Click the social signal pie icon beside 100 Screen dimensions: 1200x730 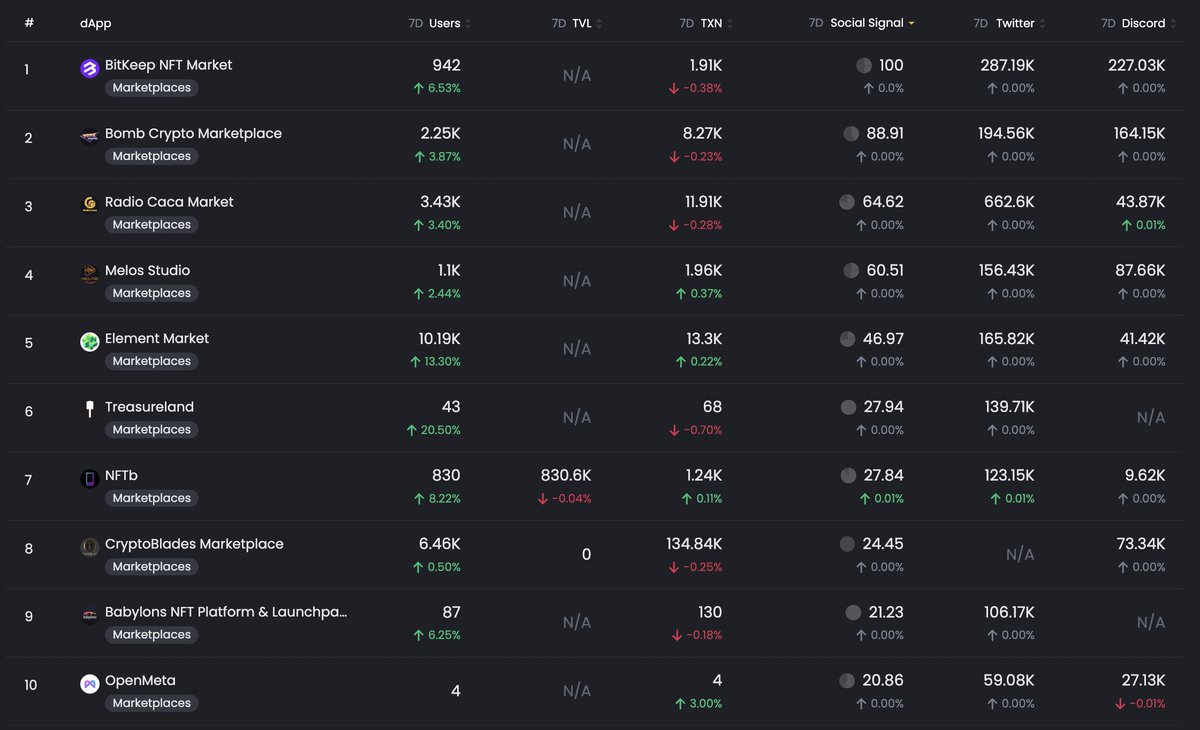(x=864, y=65)
